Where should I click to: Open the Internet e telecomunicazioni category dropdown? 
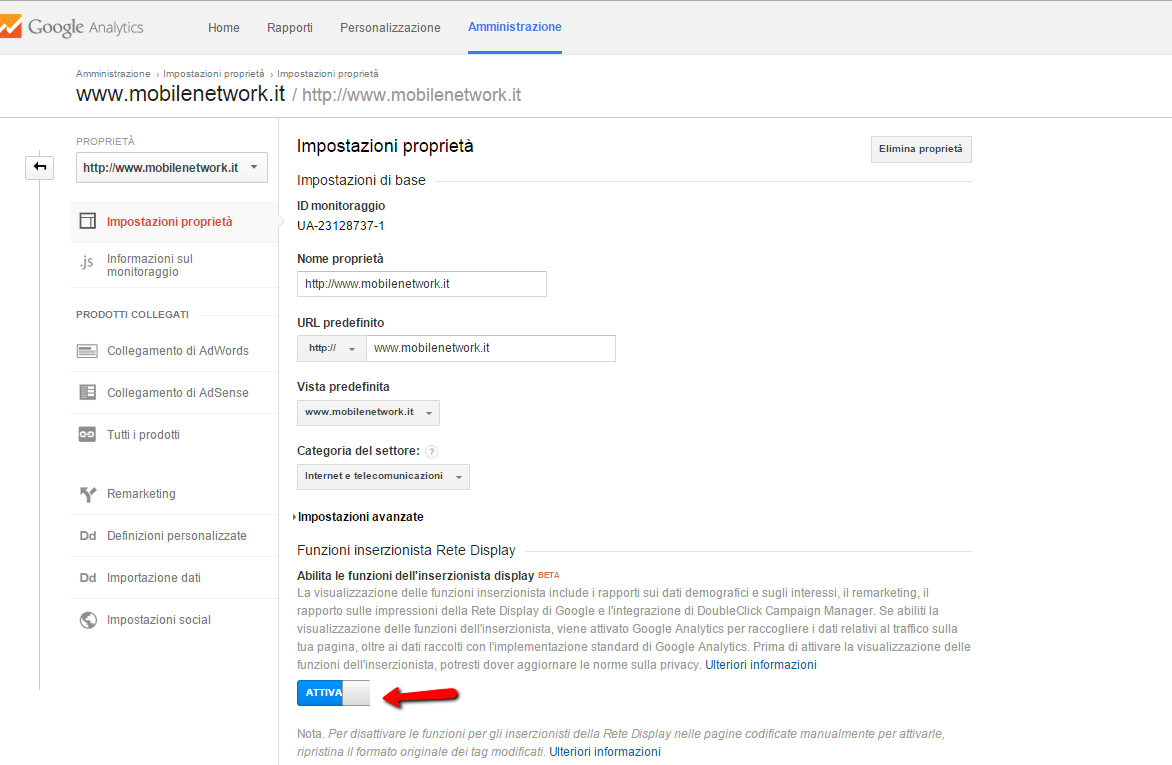coord(383,477)
